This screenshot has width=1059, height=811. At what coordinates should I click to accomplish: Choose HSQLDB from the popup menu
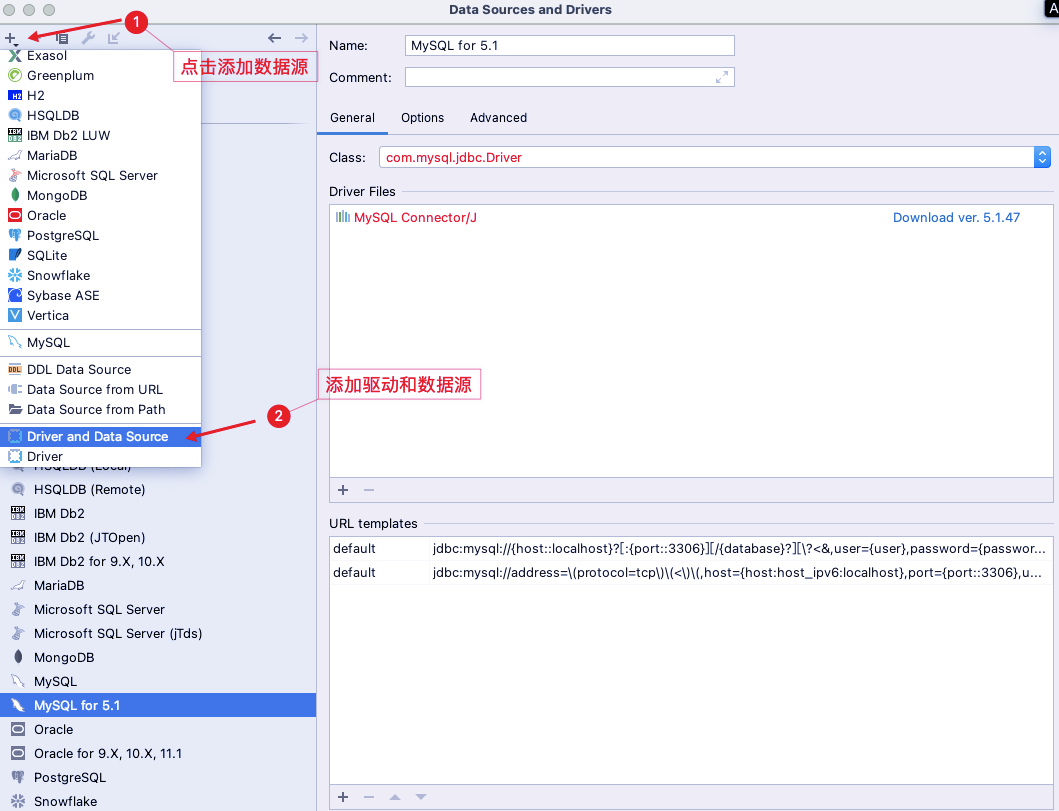click(x=101, y=115)
